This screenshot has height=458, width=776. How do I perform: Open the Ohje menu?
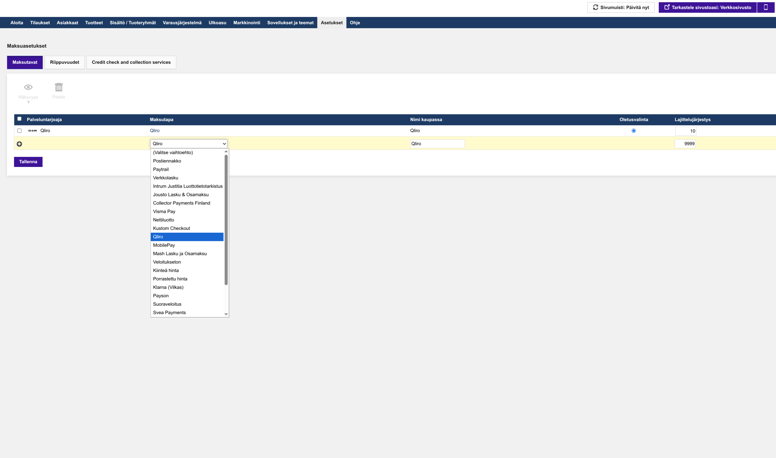pyautogui.click(x=355, y=23)
